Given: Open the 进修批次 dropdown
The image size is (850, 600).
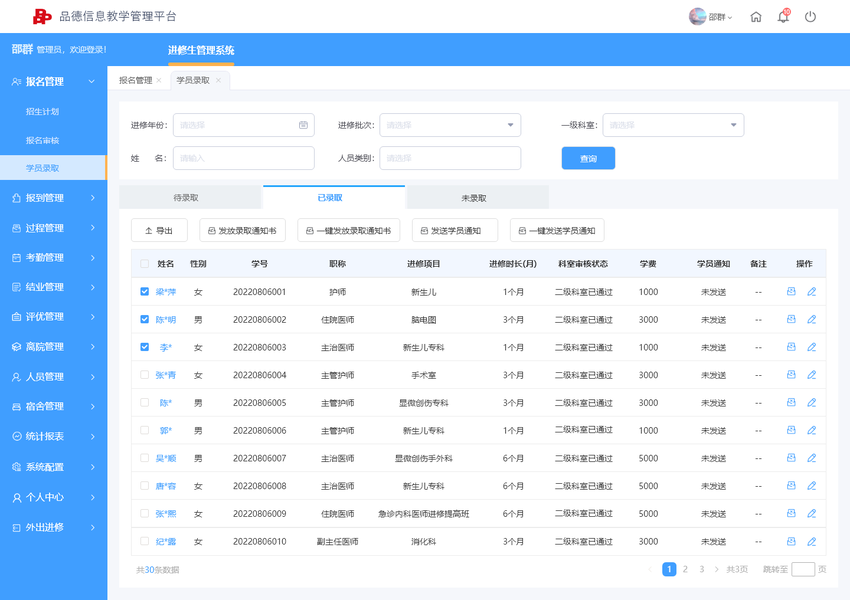Looking at the screenshot, I should (450, 125).
